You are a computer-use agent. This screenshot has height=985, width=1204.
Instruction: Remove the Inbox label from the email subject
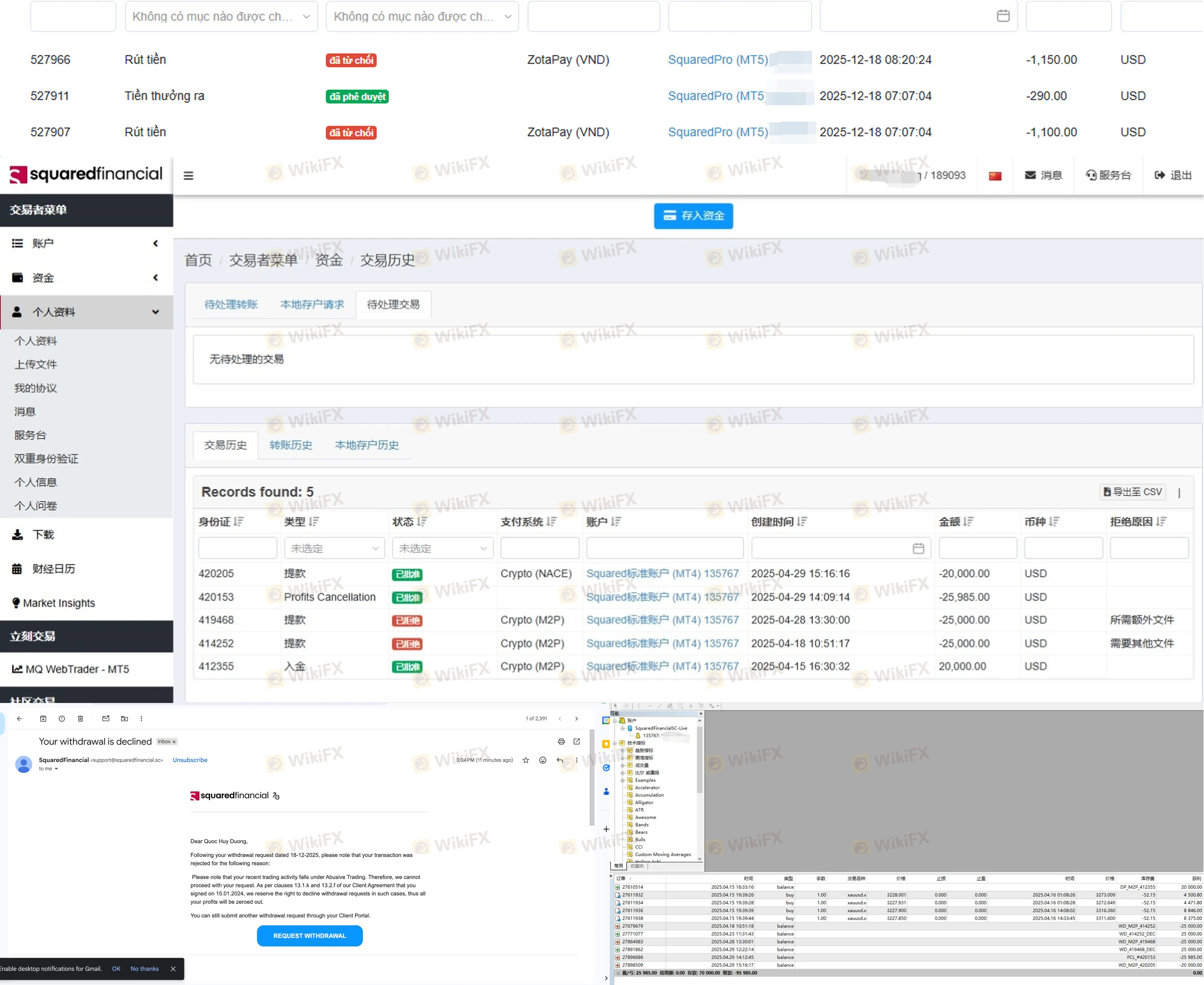pyautogui.click(x=174, y=742)
